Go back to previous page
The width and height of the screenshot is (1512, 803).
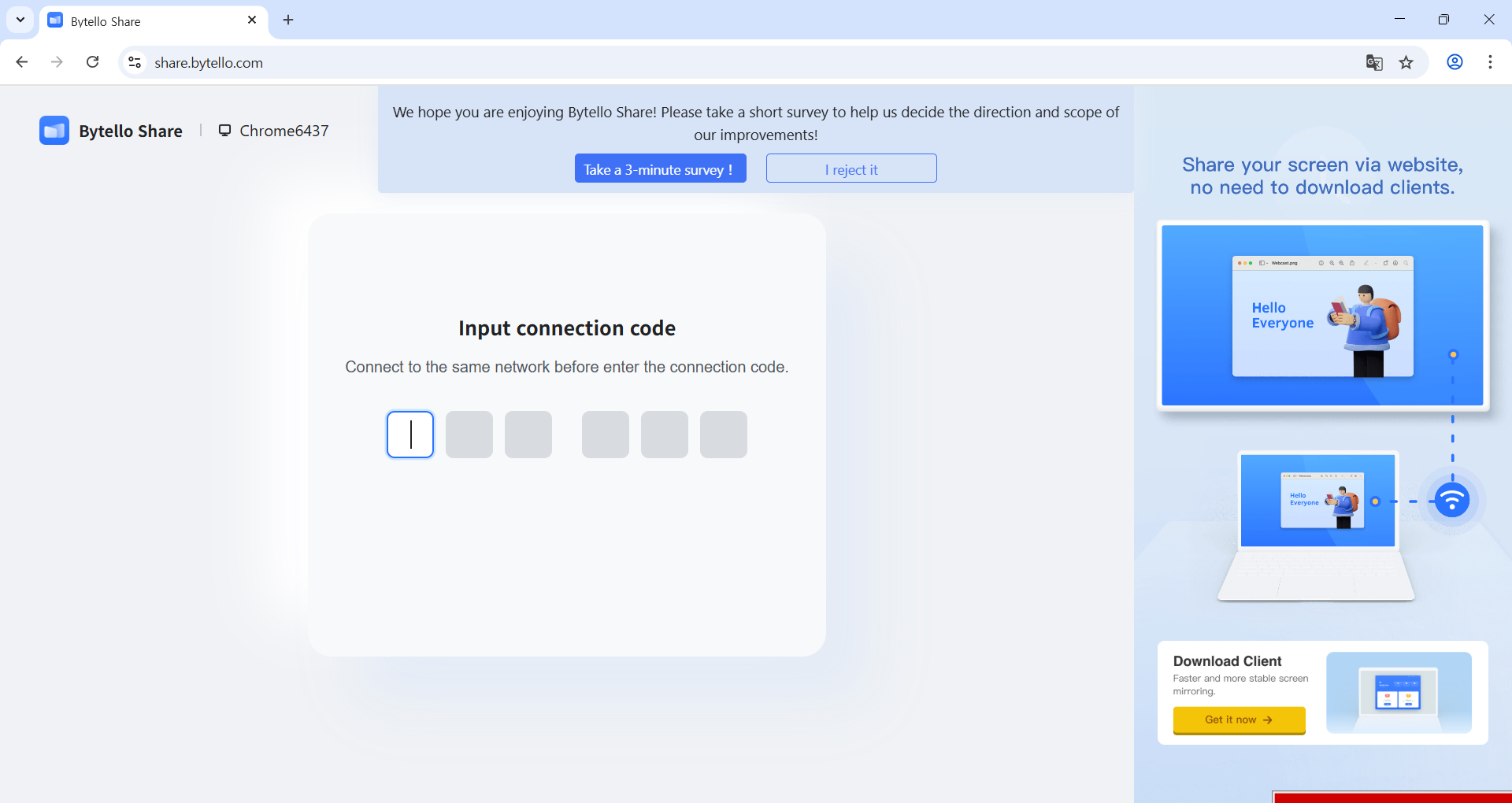pos(22,62)
